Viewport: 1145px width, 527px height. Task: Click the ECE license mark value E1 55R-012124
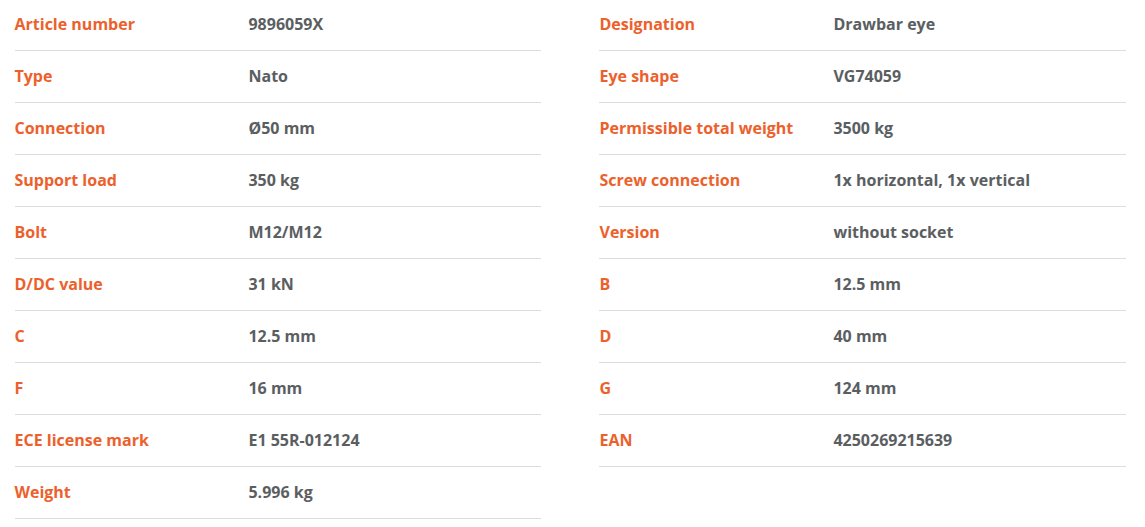[304, 440]
